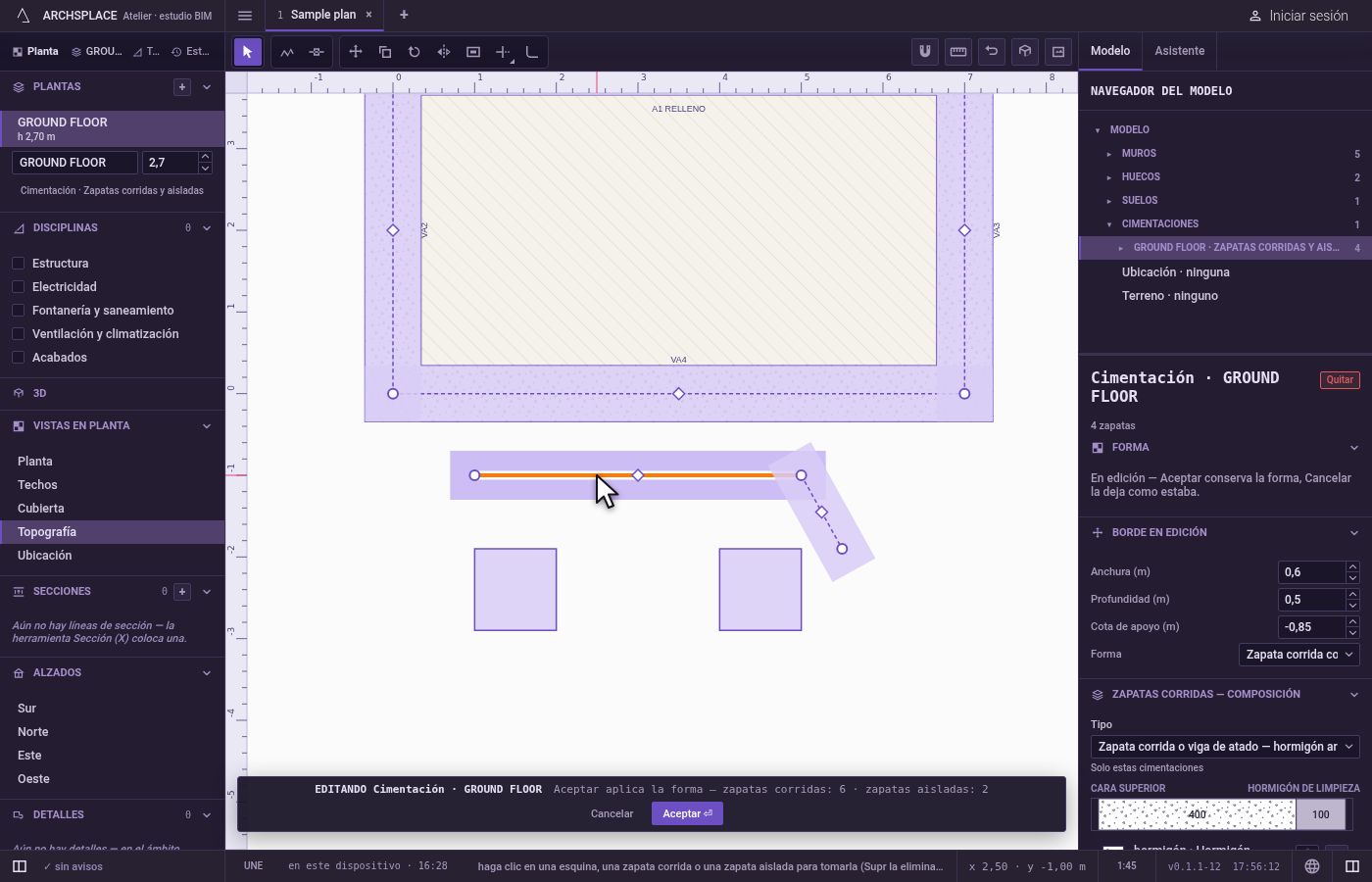Click the copy tool icon
The image size is (1372, 882).
(x=385, y=52)
